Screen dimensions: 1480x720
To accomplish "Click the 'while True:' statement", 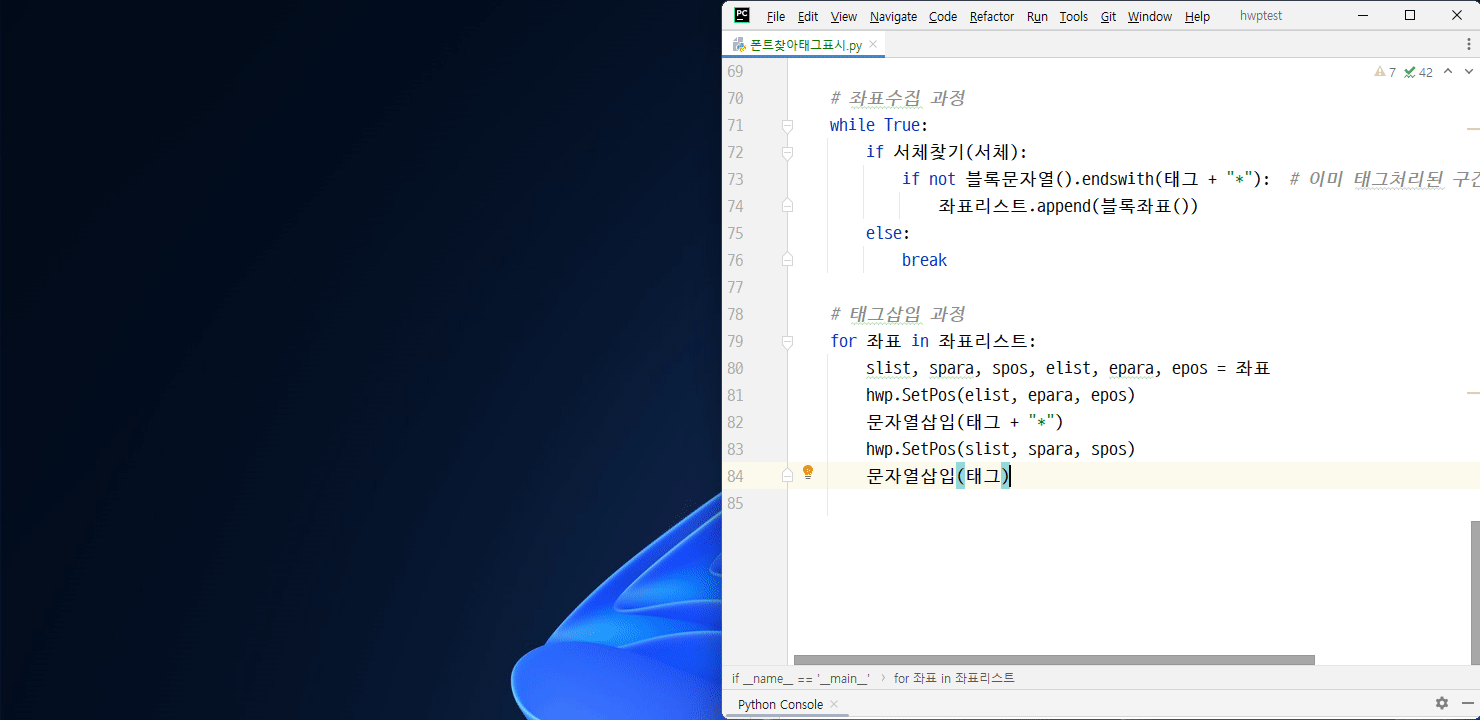I will [x=879, y=125].
